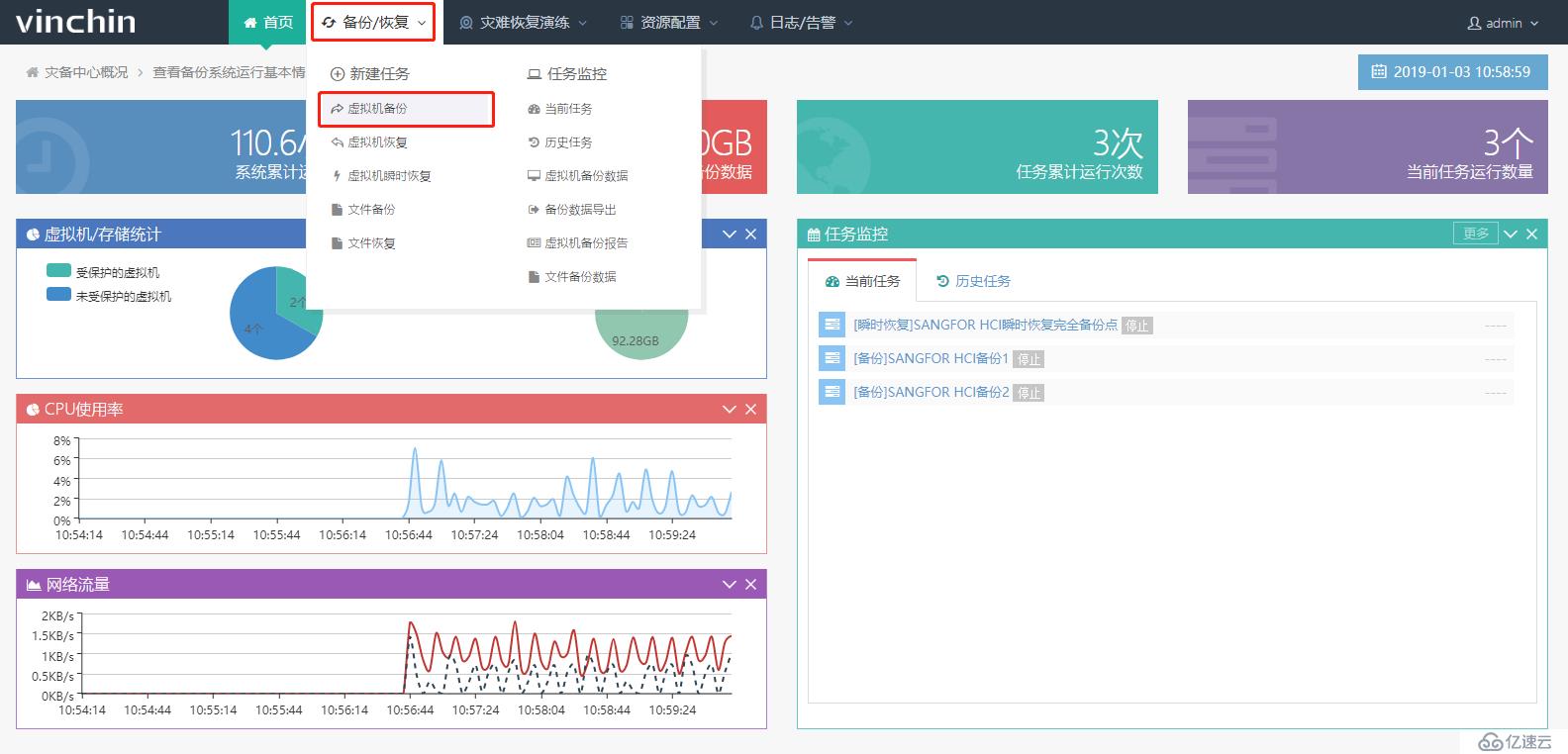Click the target icon of 灾难恢复演练
Screen dimensions: 1568x754
[466, 22]
